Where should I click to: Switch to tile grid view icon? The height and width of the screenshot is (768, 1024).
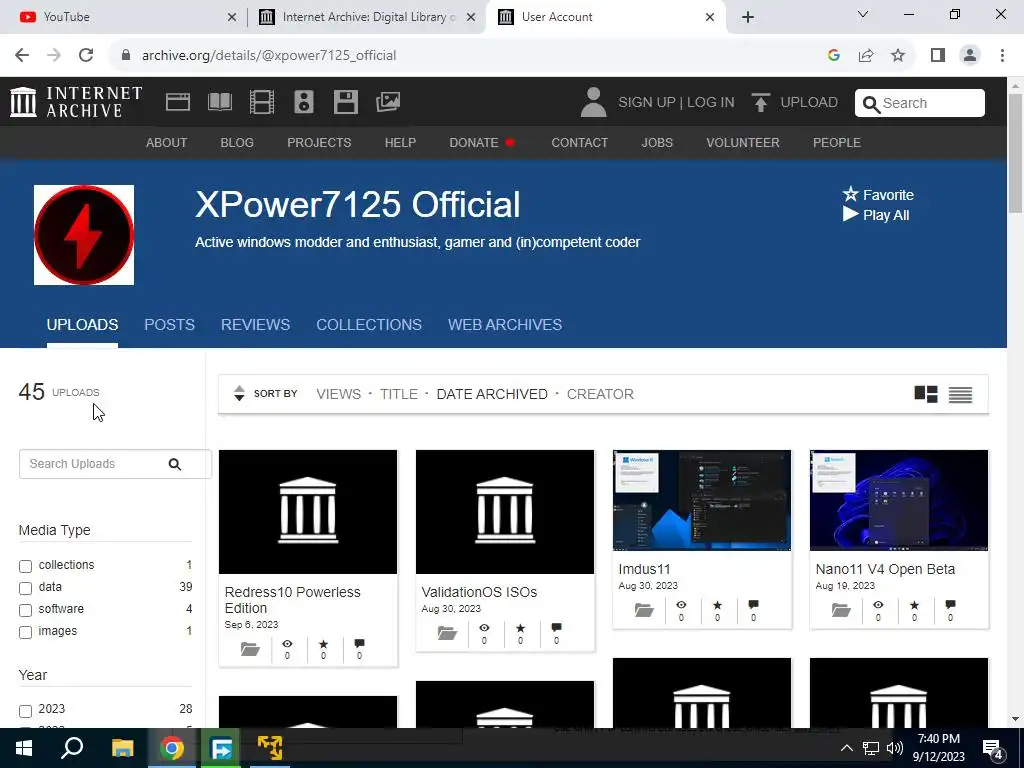(925, 394)
